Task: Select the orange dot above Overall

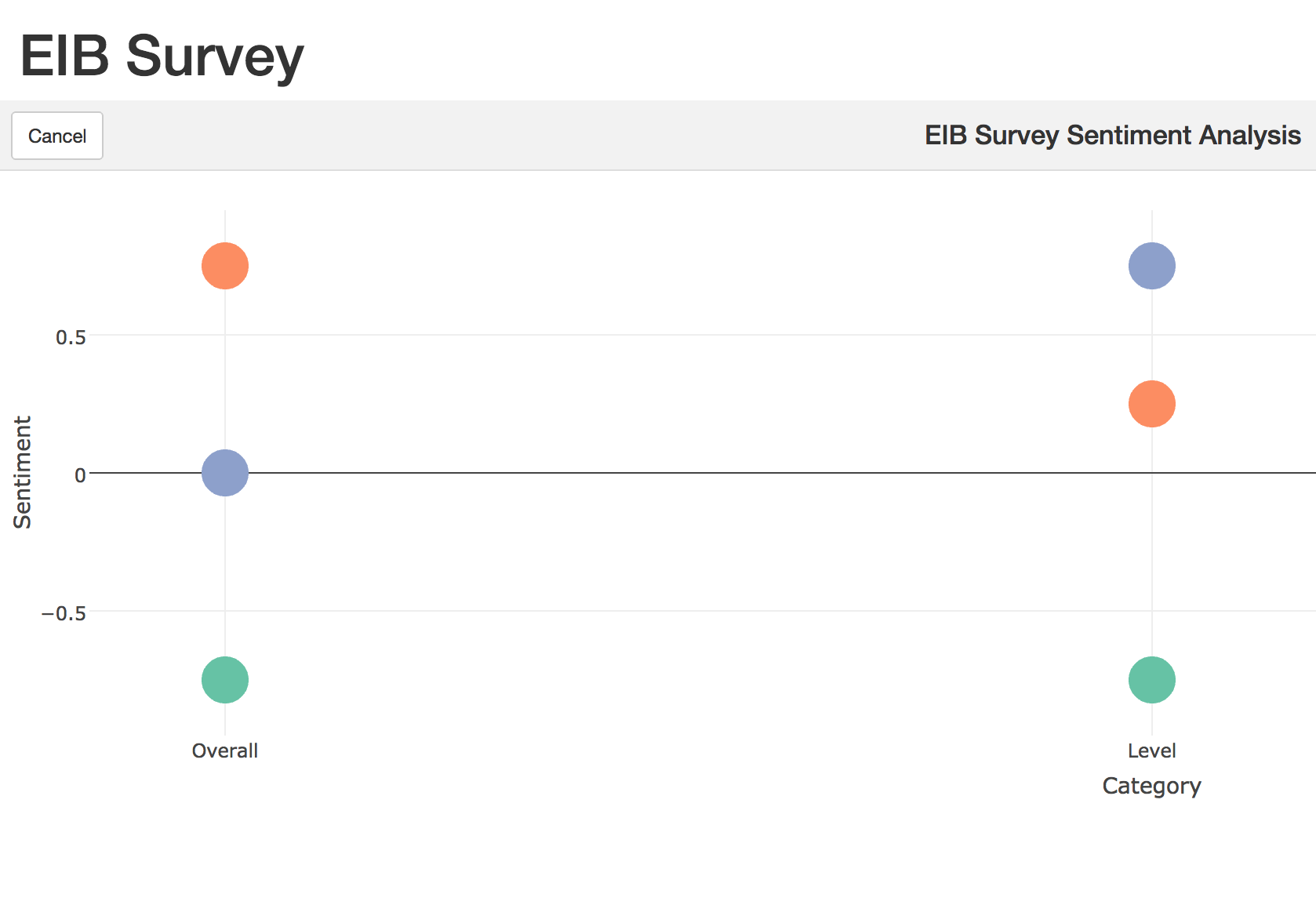Action: tap(225, 266)
